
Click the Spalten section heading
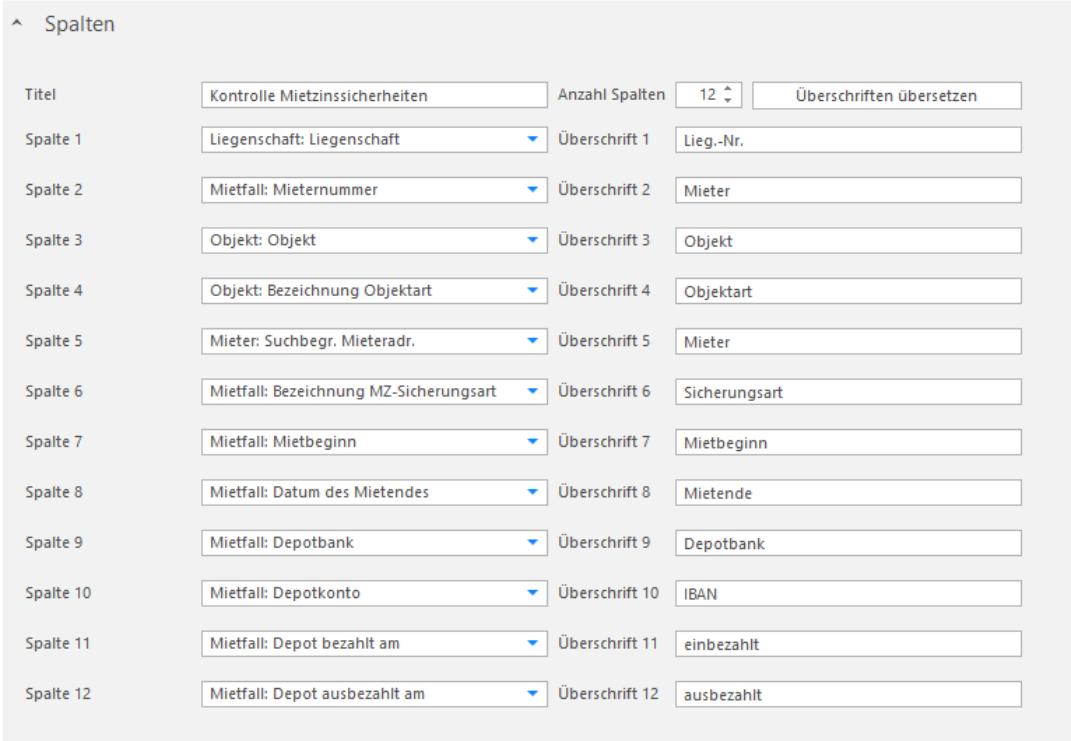[x=80, y=24]
